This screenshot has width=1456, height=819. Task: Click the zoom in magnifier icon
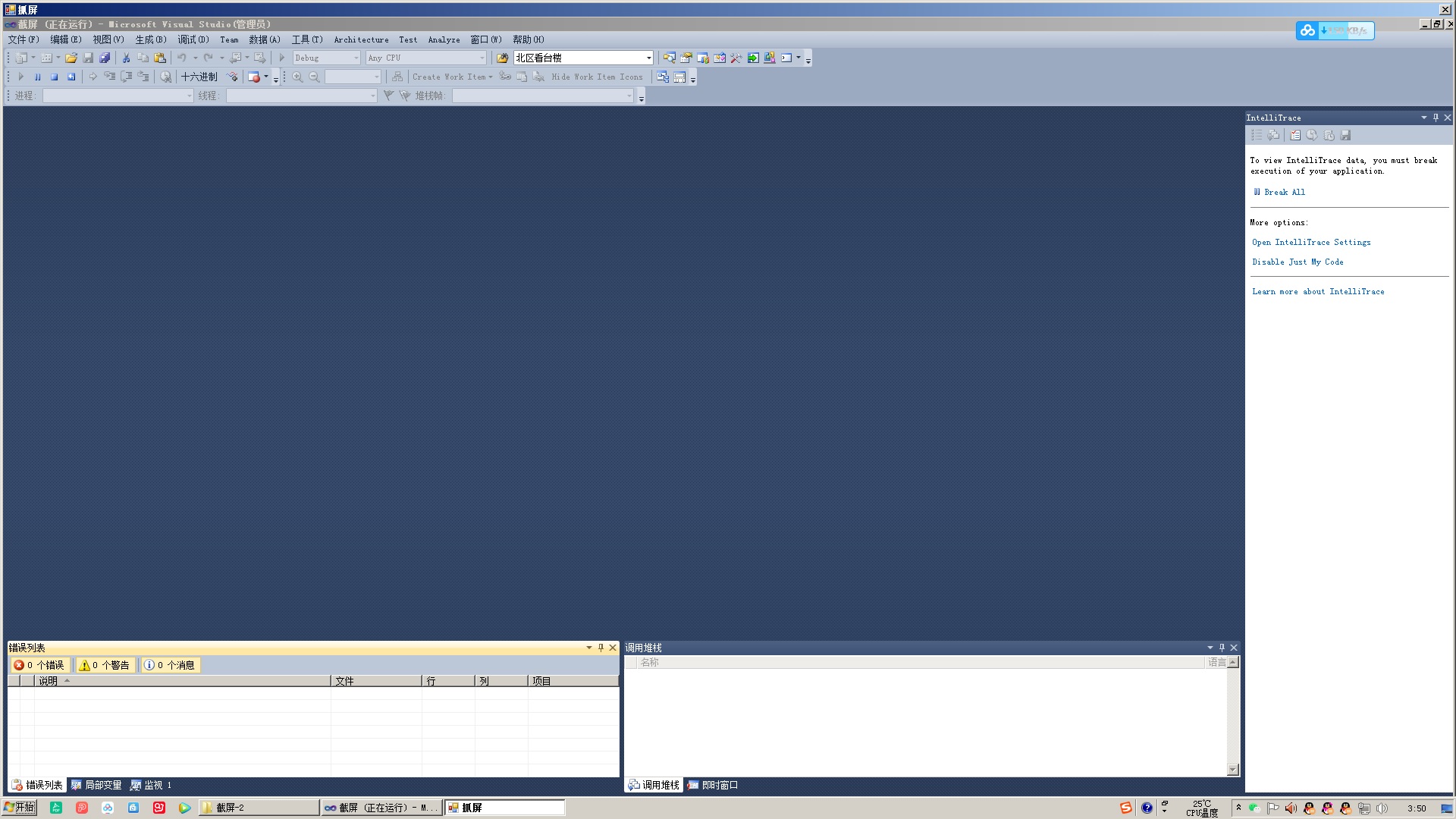(297, 77)
